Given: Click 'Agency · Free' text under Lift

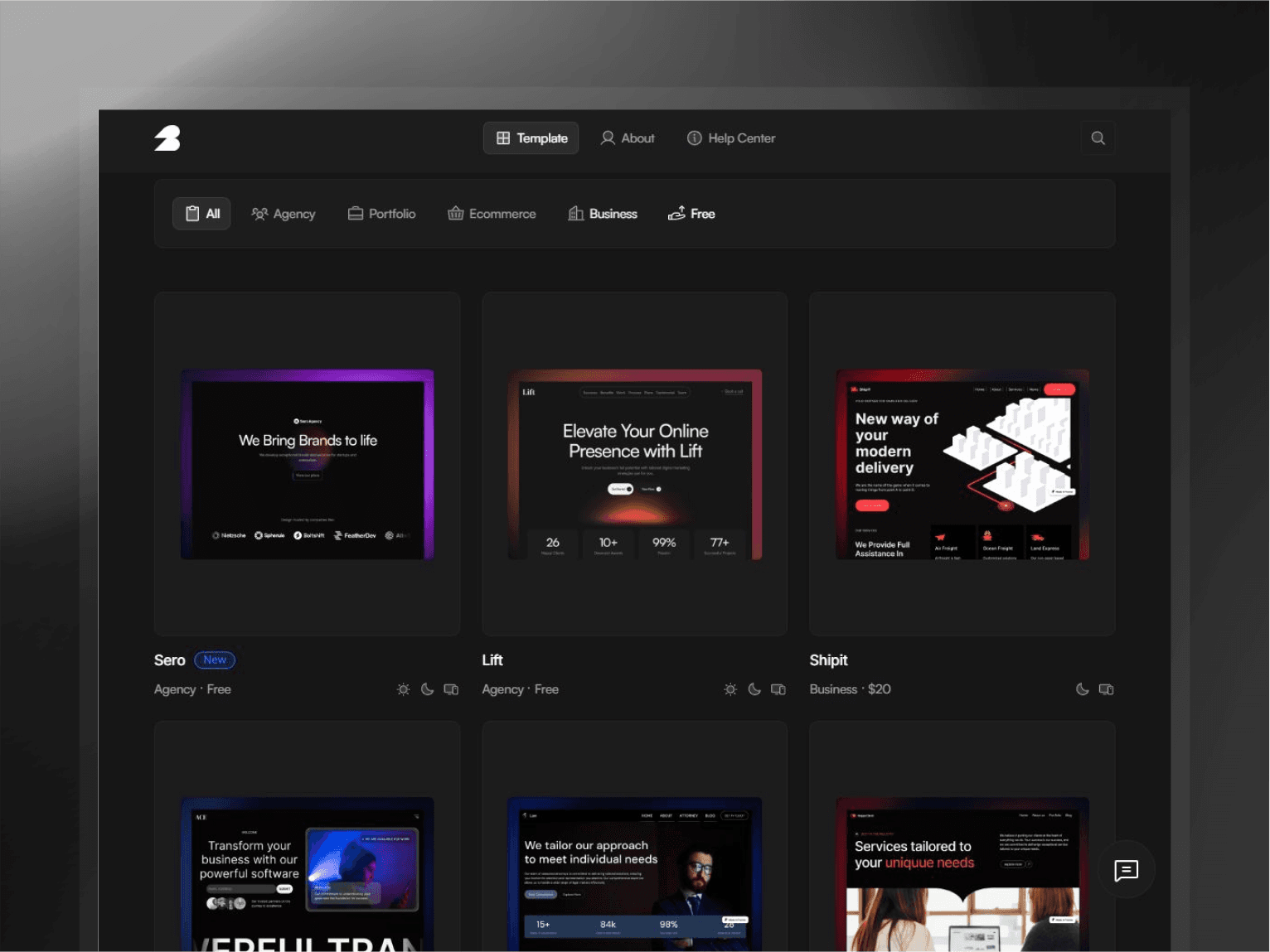Looking at the screenshot, I should pyautogui.click(x=521, y=689).
